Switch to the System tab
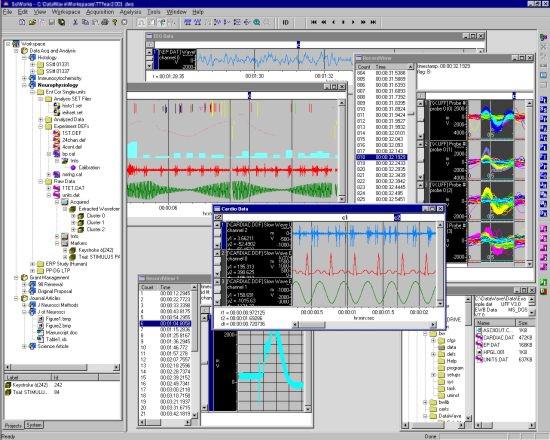 34,425
